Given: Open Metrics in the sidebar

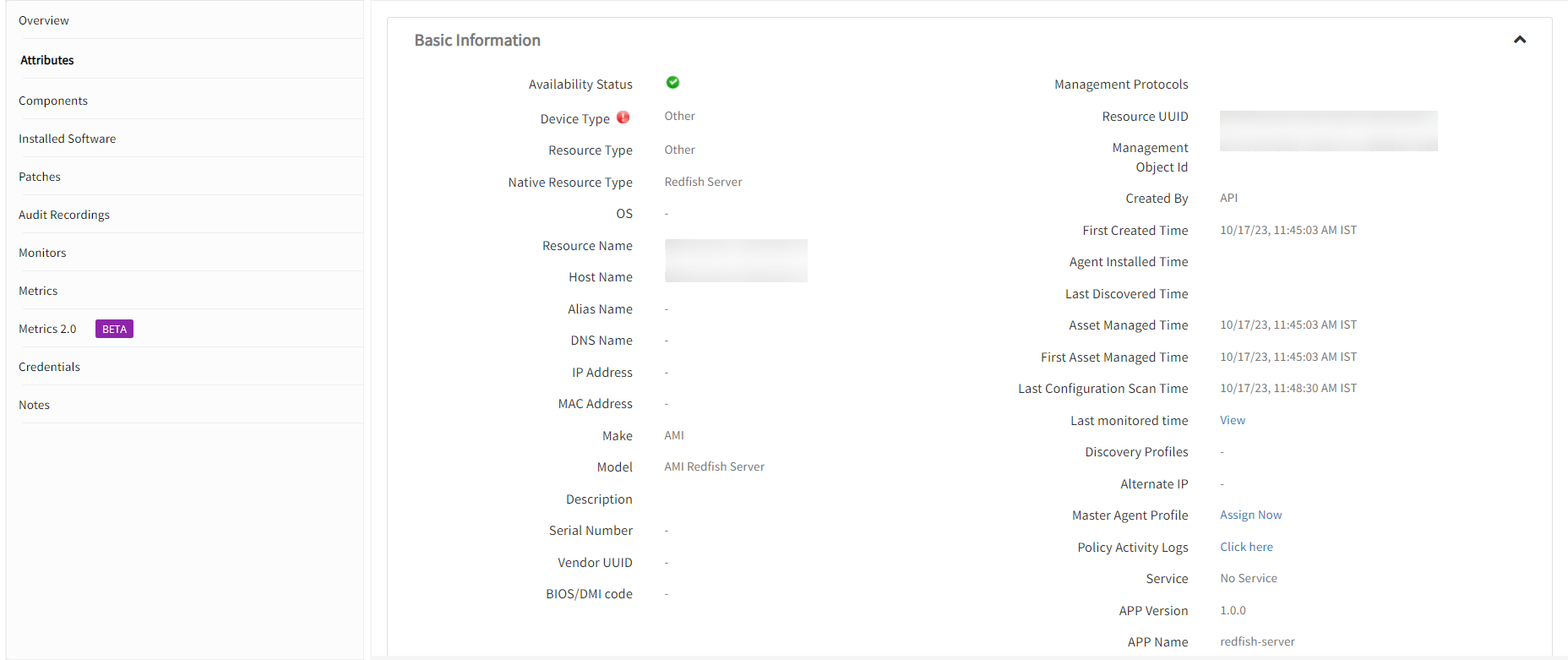Looking at the screenshot, I should [38, 291].
